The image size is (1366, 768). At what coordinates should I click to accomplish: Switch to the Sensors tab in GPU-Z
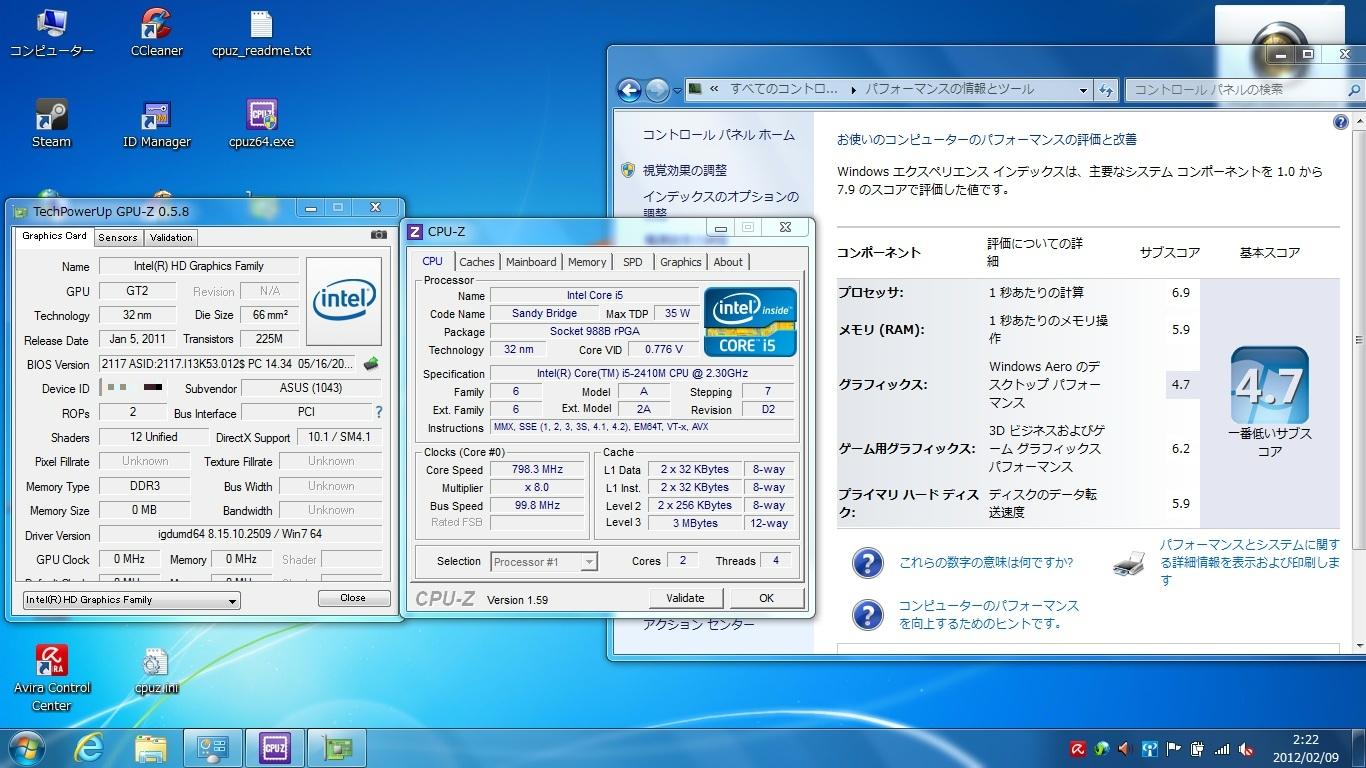[x=118, y=237]
